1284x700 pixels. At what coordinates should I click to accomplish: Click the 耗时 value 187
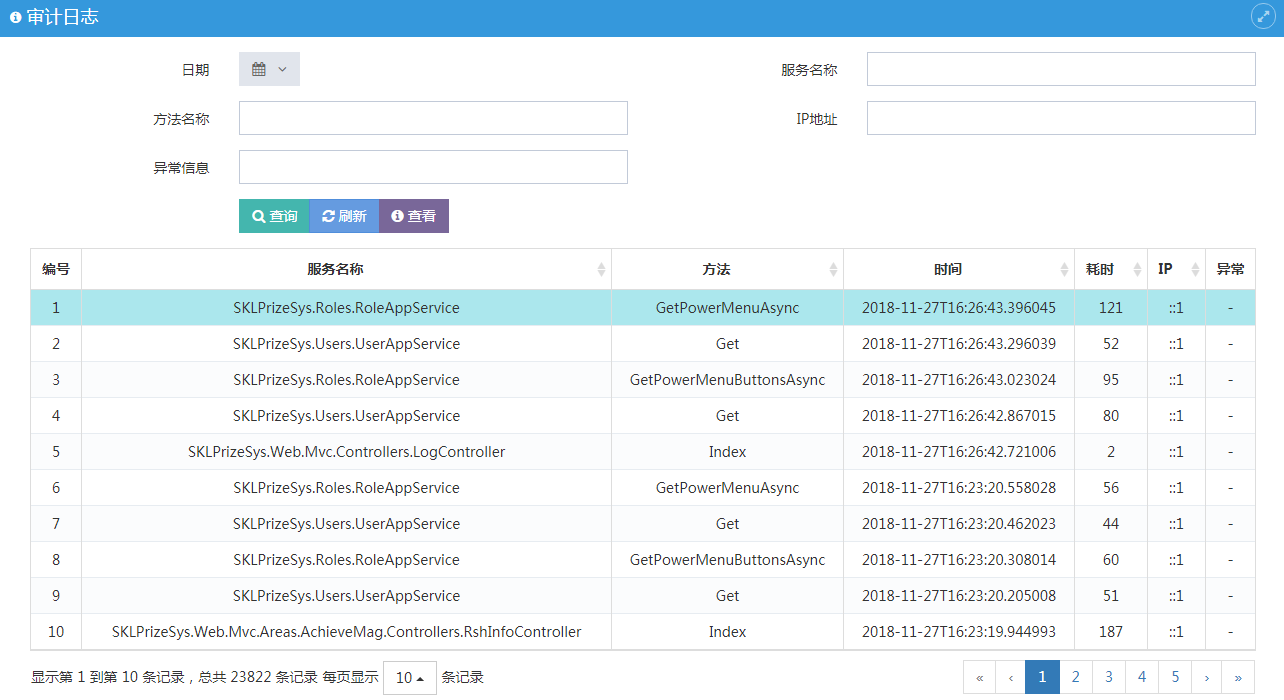(x=1111, y=632)
